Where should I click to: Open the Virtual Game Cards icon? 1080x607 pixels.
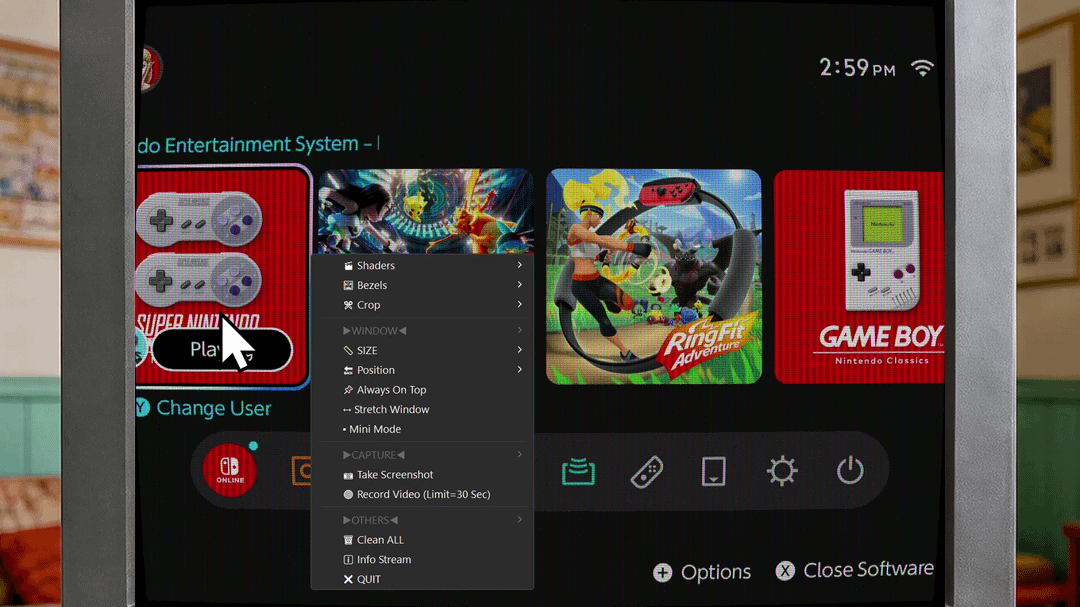pos(577,470)
